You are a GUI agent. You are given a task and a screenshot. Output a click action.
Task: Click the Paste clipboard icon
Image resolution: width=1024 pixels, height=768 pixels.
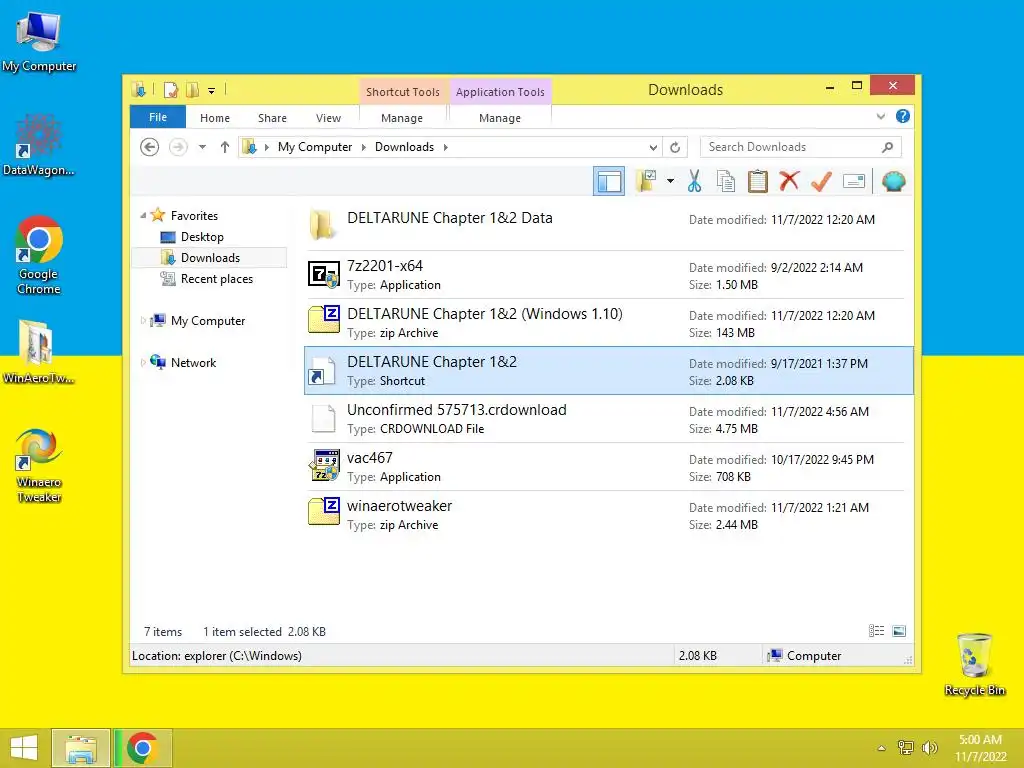coord(758,181)
